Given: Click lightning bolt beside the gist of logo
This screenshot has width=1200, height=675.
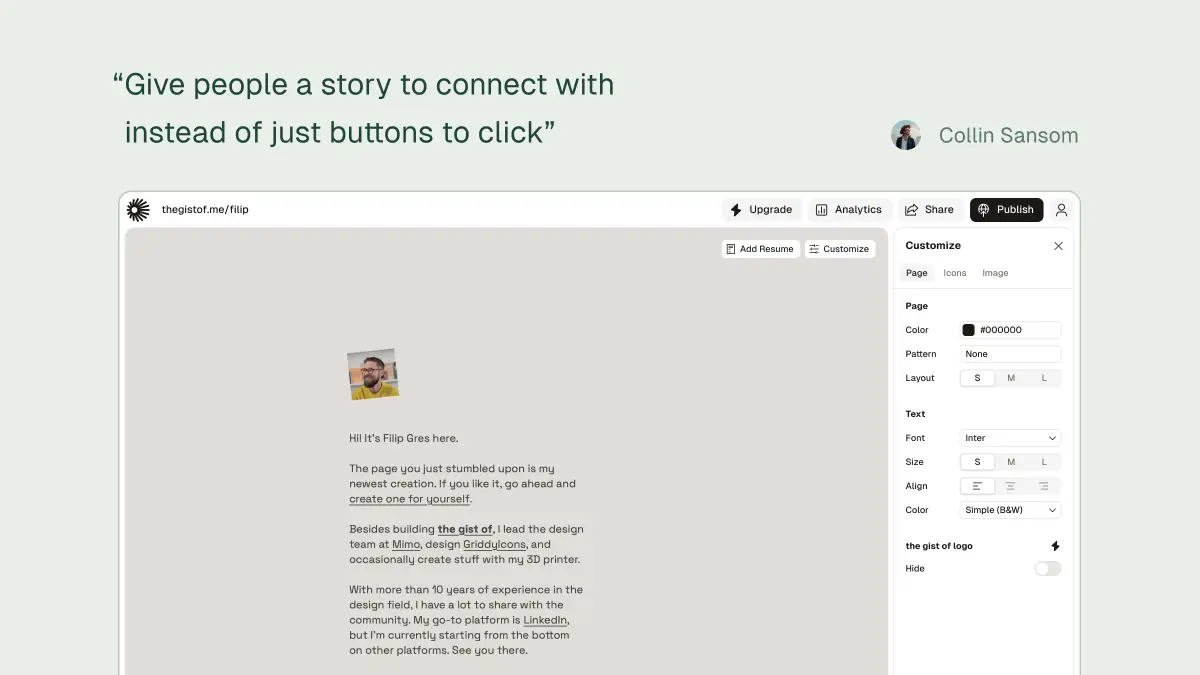Looking at the screenshot, I should (x=1055, y=546).
